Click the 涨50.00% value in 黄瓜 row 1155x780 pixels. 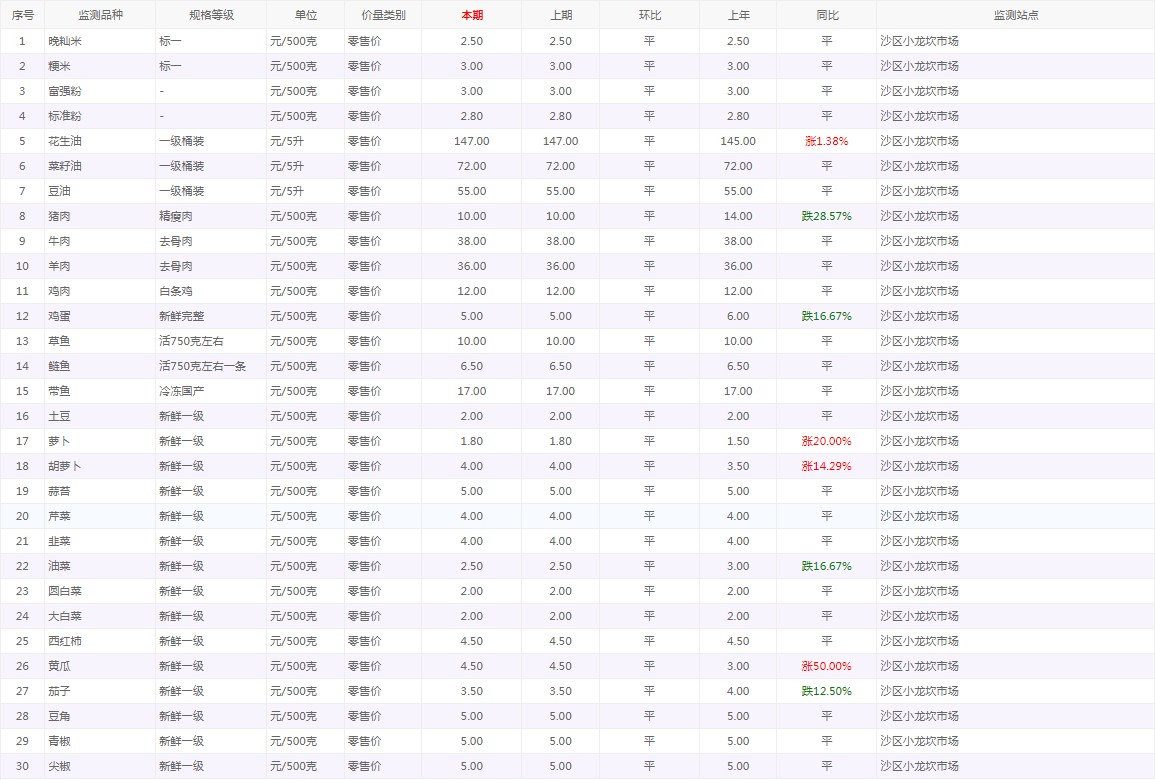pos(826,666)
